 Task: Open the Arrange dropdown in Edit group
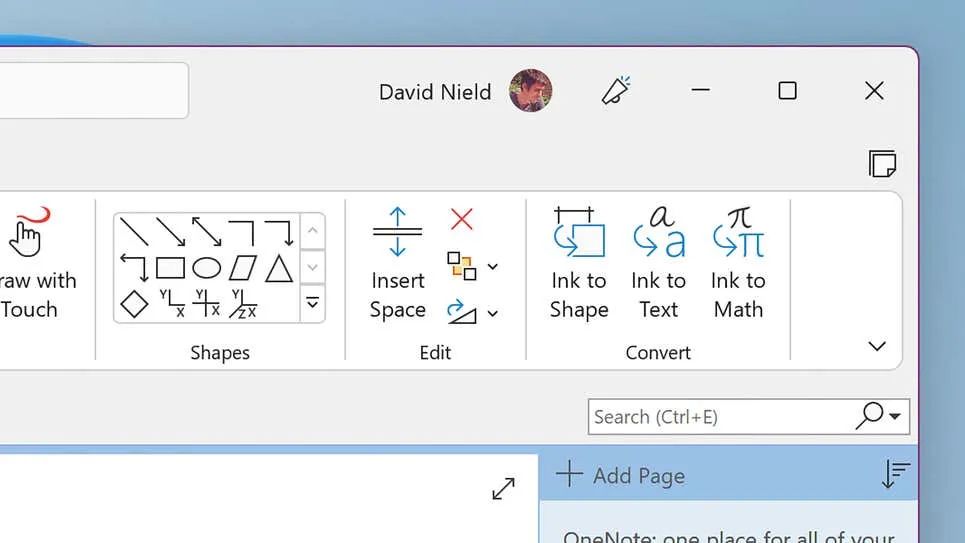[x=492, y=267]
